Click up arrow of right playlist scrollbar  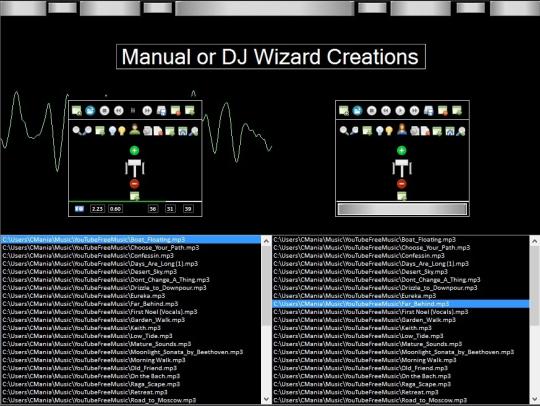click(x=534, y=241)
